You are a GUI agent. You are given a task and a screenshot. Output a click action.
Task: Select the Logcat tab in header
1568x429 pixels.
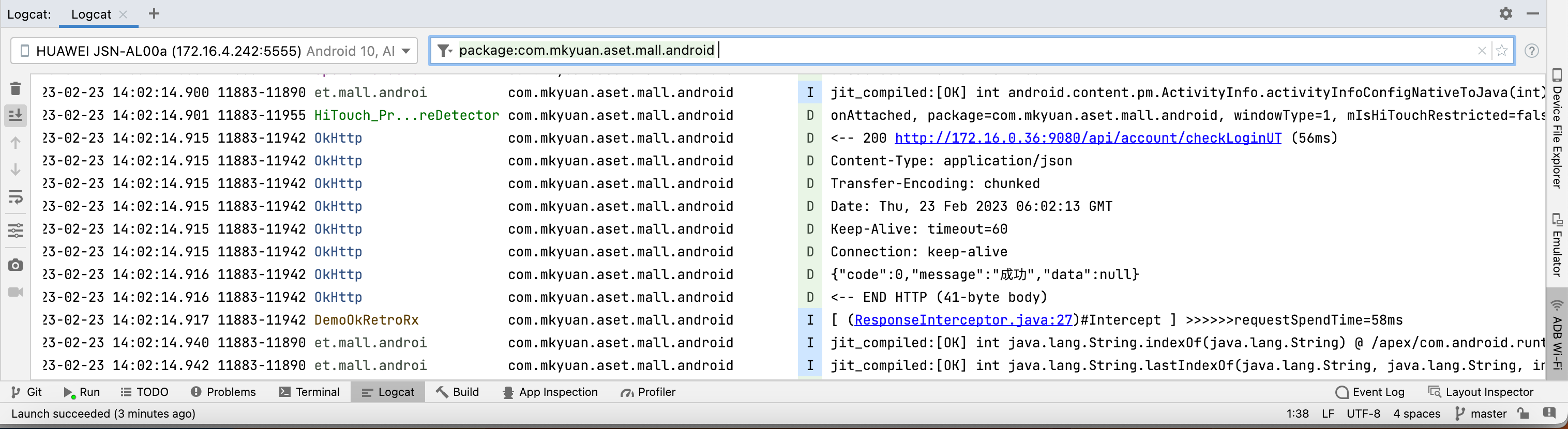pos(92,14)
